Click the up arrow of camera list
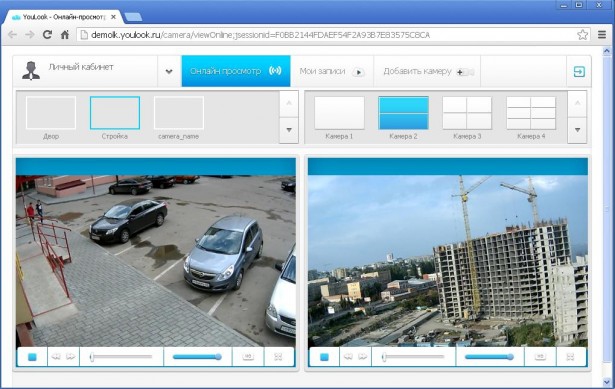615x389 pixels. pyautogui.click(x=289, y=104)
